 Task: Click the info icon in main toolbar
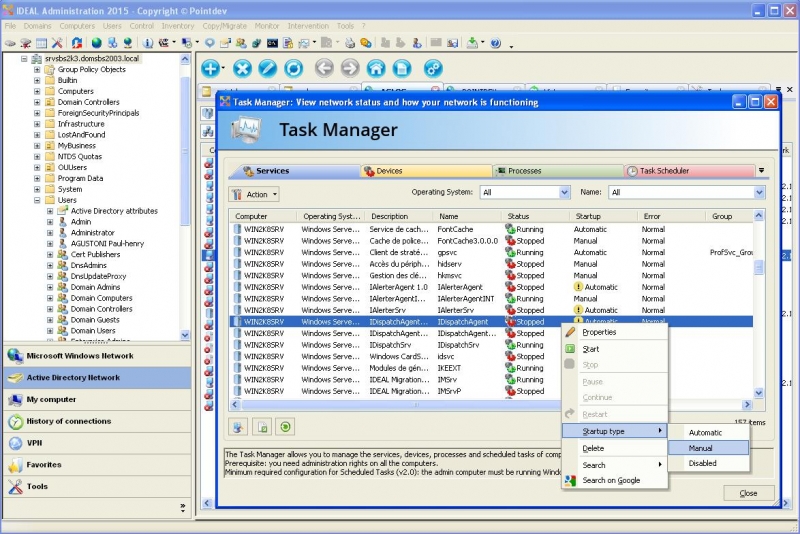pyautogui.click(x=148, y=43)
